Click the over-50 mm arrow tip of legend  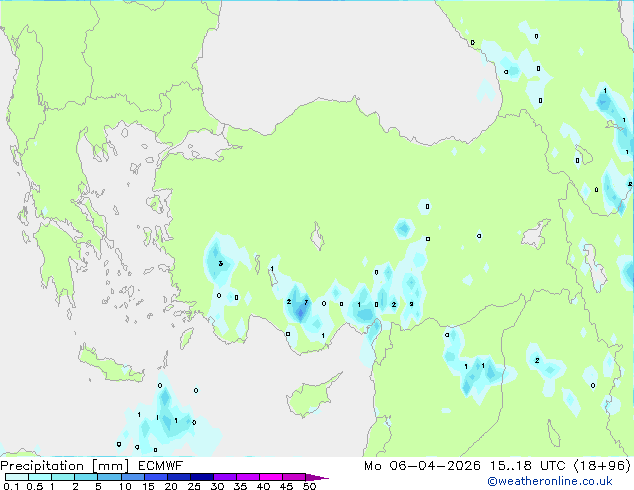pos(317,477)
